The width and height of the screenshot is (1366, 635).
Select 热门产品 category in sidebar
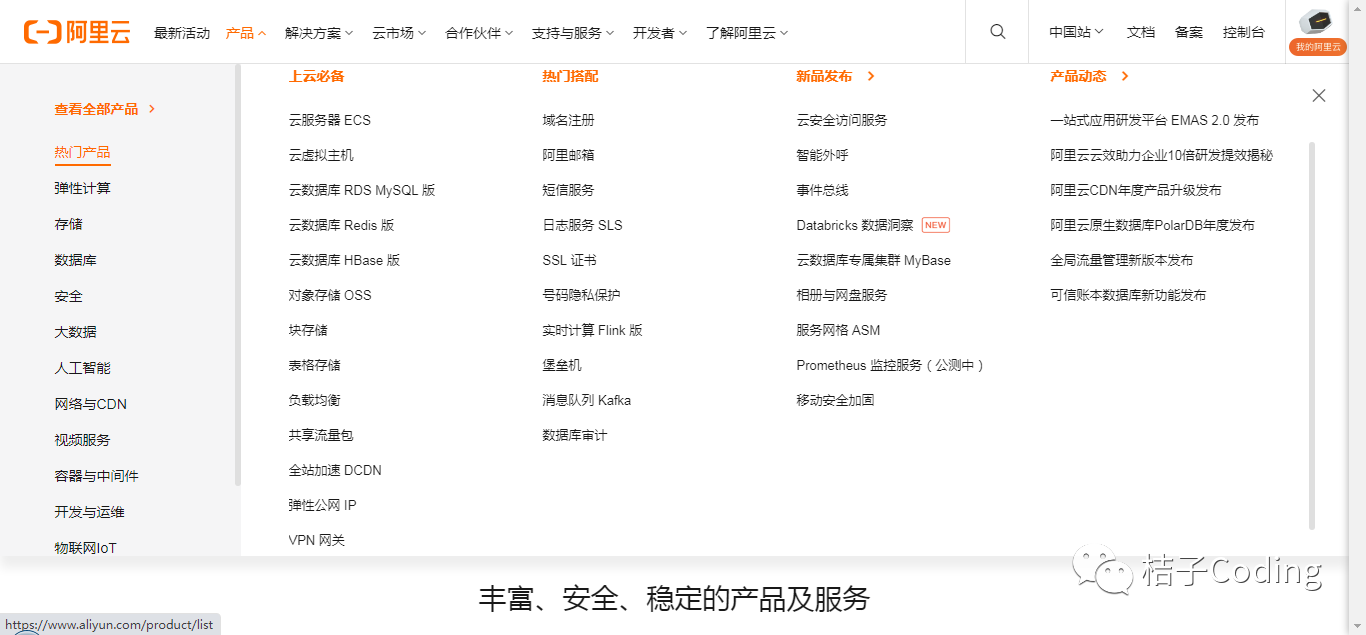(82, 152)
